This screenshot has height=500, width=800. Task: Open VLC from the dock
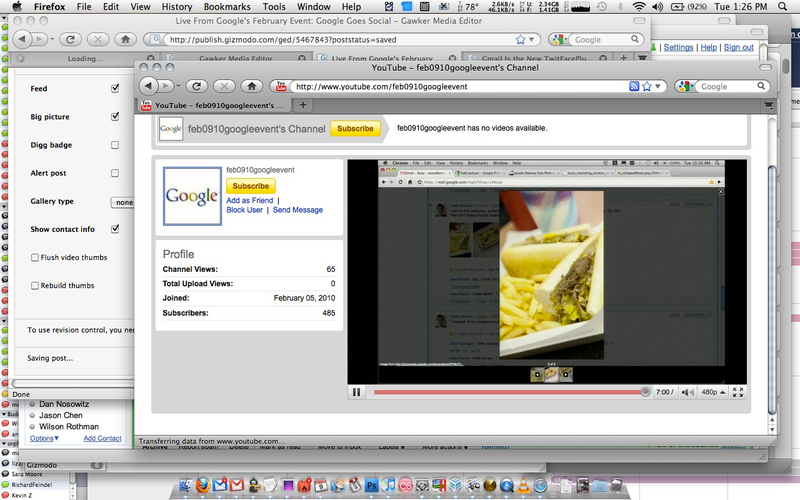[x=523, y=485]
